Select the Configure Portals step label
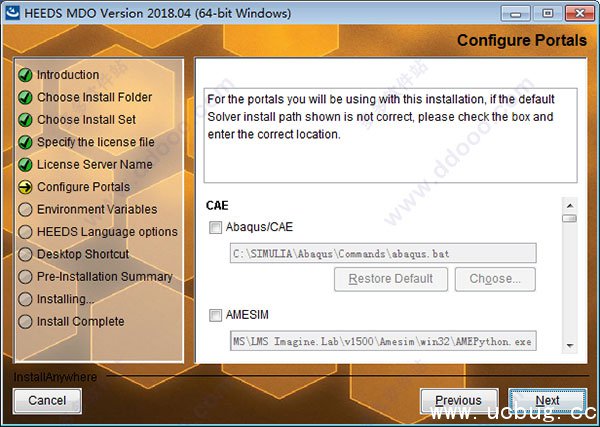Viewport: 600px width, 427px height. pyautogui.click(x=83, y=187)
